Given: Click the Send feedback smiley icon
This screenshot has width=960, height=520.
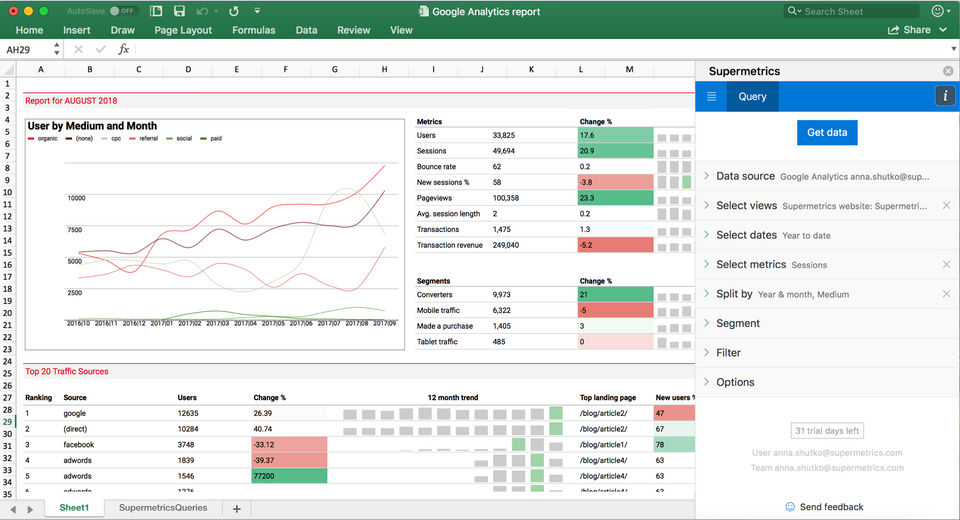Looking at the screenshot, I should [790, 507].
